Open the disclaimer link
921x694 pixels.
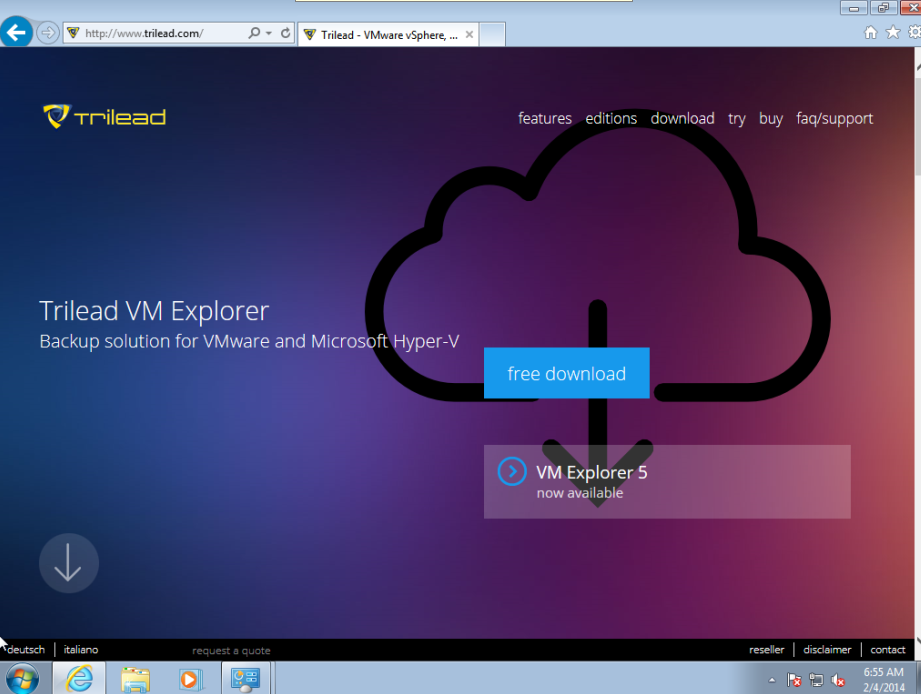(827, 650)
